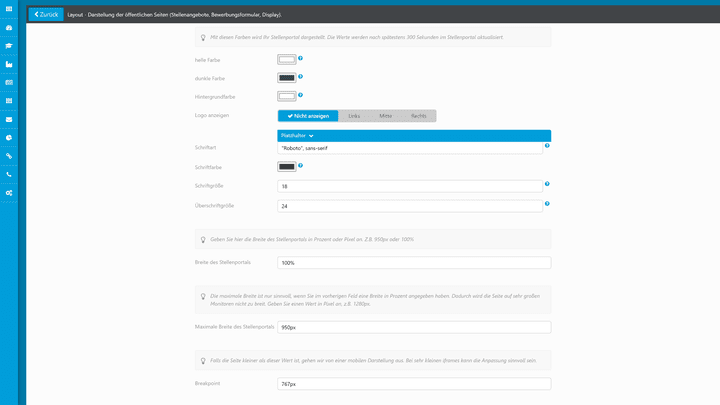Screen dimensions: 720x405
Task: Click the chain link icon in sidebar
Action: tap(9, 156)
